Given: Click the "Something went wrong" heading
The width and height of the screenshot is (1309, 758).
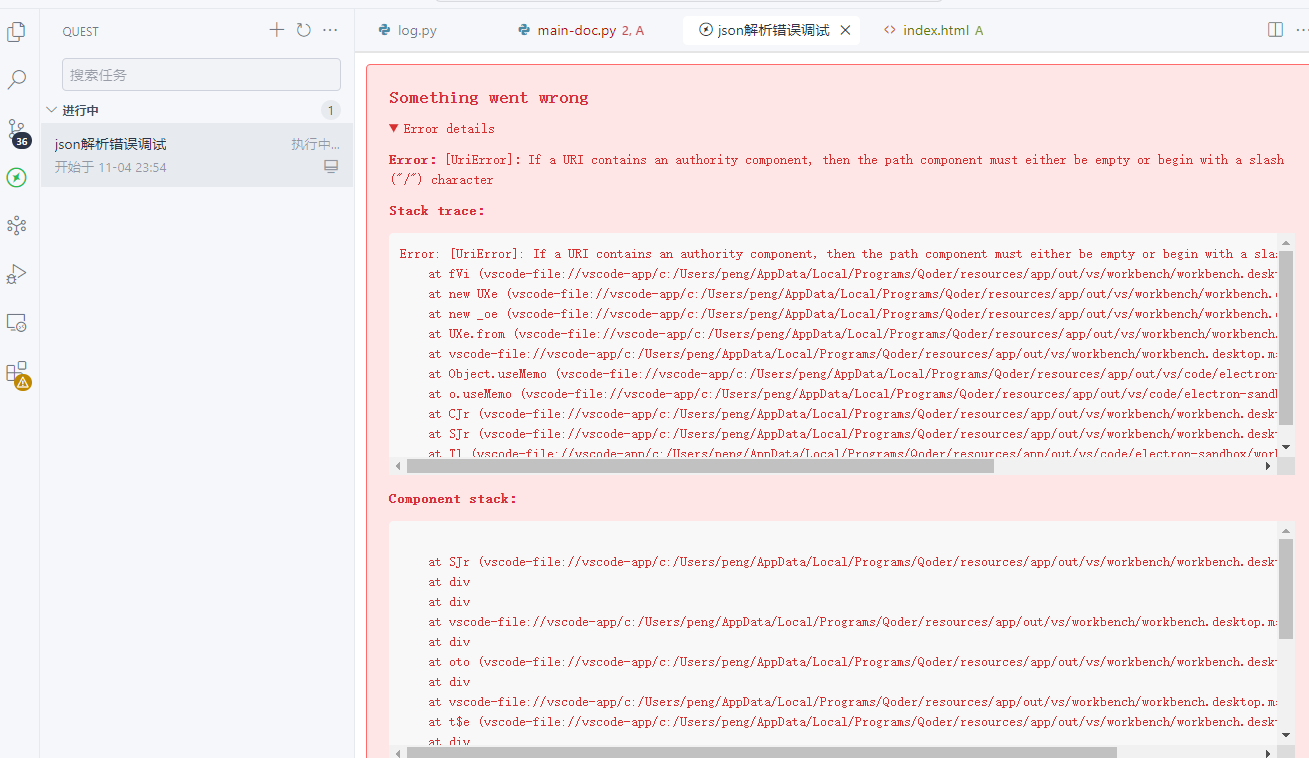Looking at the screenshot, I should point(489,98).
